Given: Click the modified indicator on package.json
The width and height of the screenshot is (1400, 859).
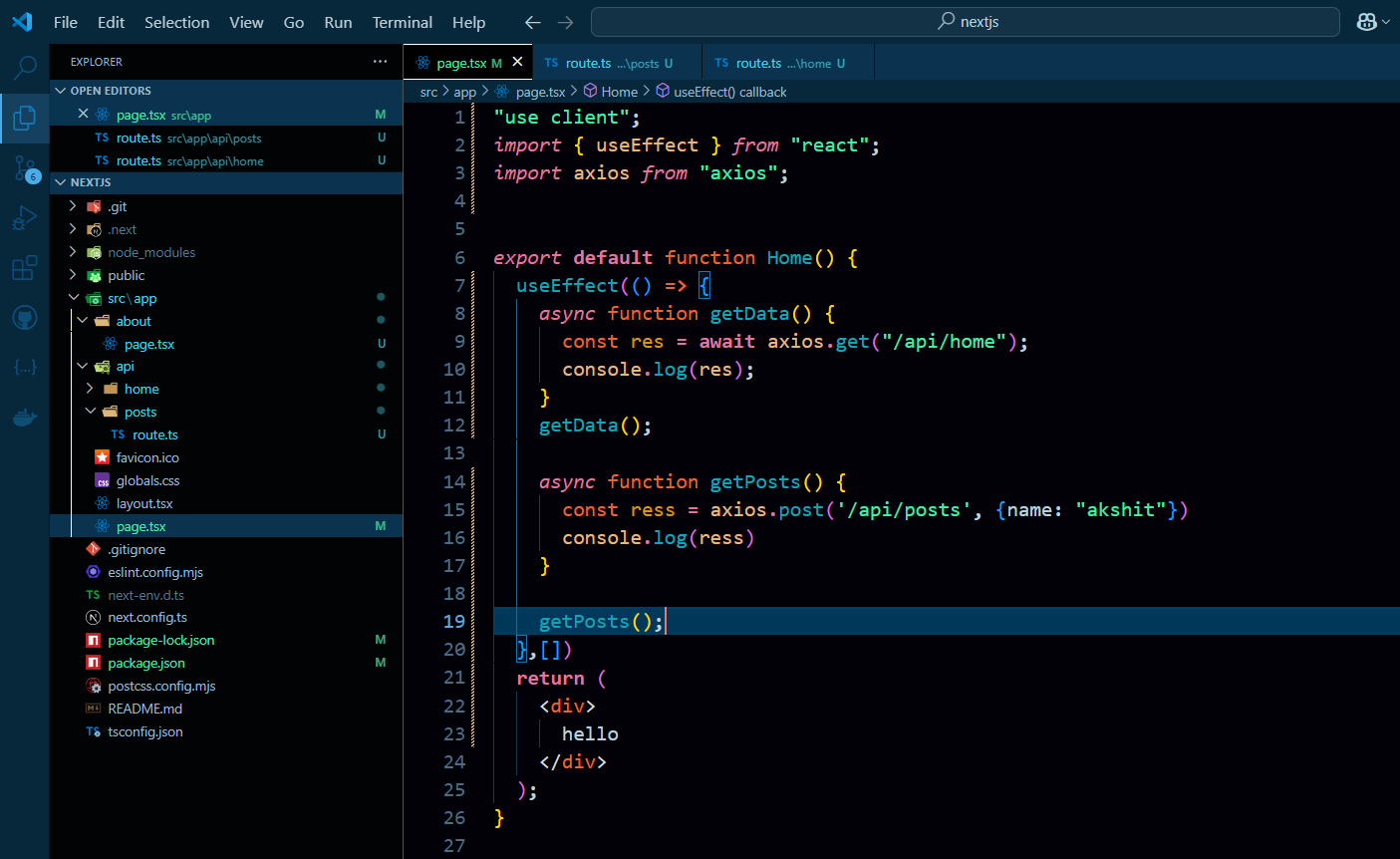Looking at the screenshot, I should click(380, 663).
